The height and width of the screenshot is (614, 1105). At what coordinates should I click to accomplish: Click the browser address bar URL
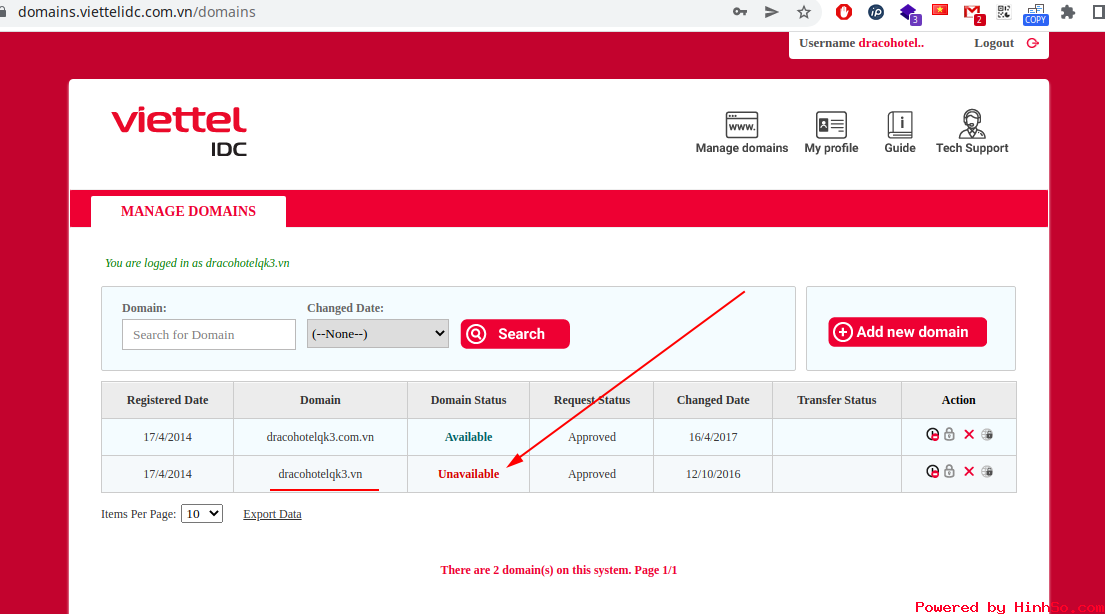click(x=137, y=12)
